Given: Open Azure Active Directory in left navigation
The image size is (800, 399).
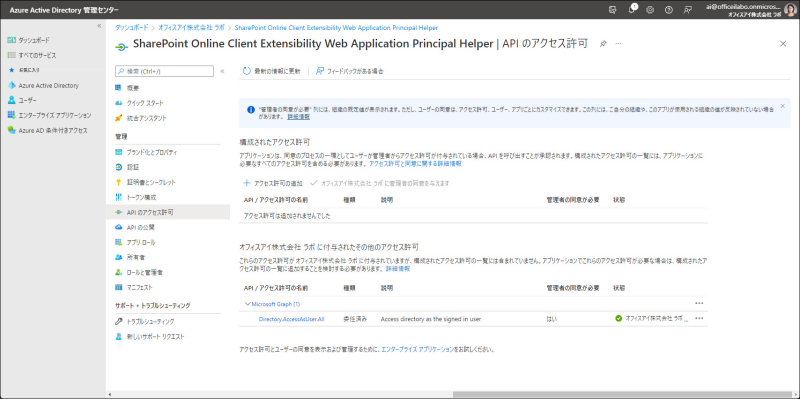Looking at the screenshot, I should tap(48, 85).
